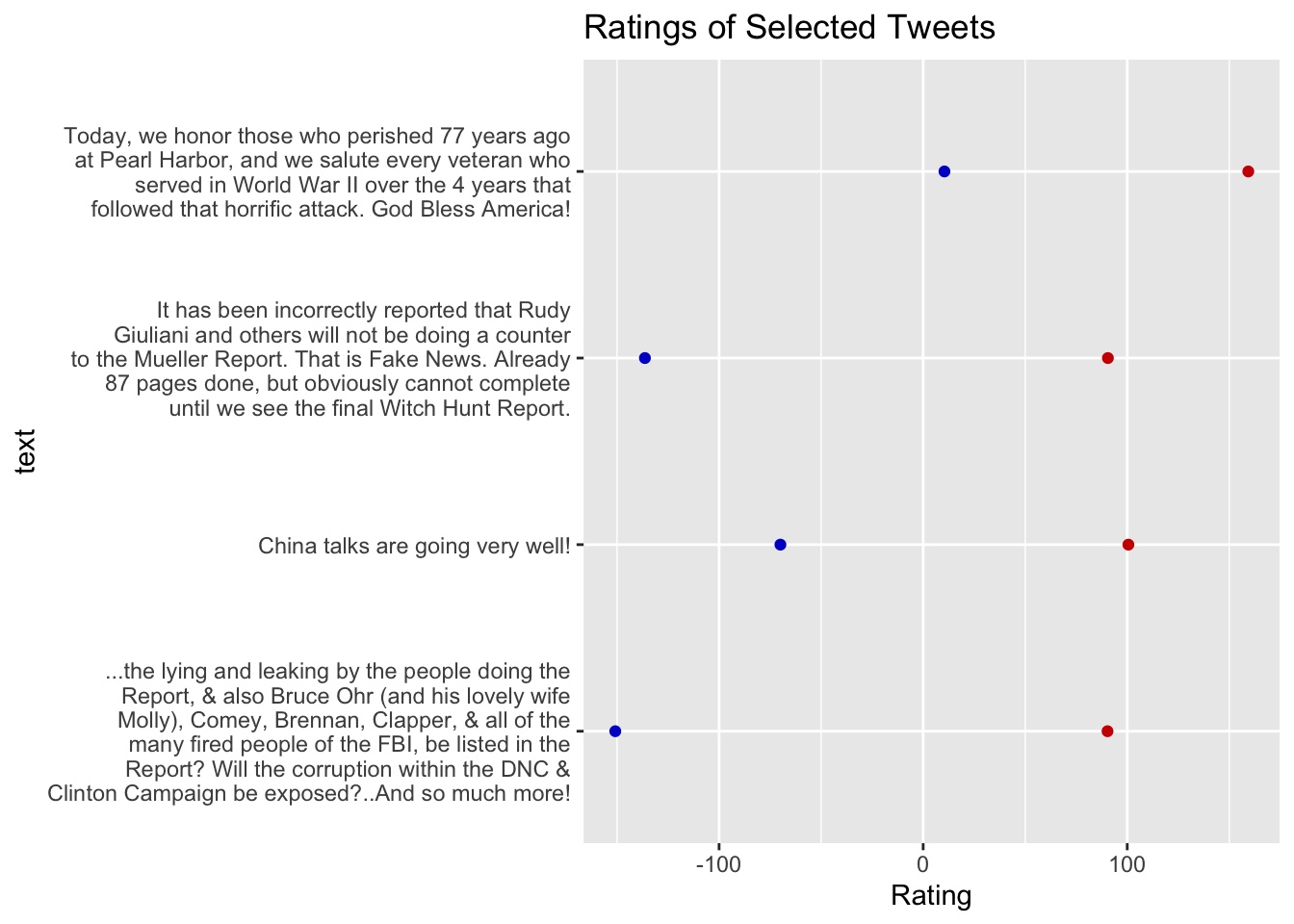Viewport: 1294px width, 924px height.
Task: Click the China talks tweet label
Action: point(415,546)
